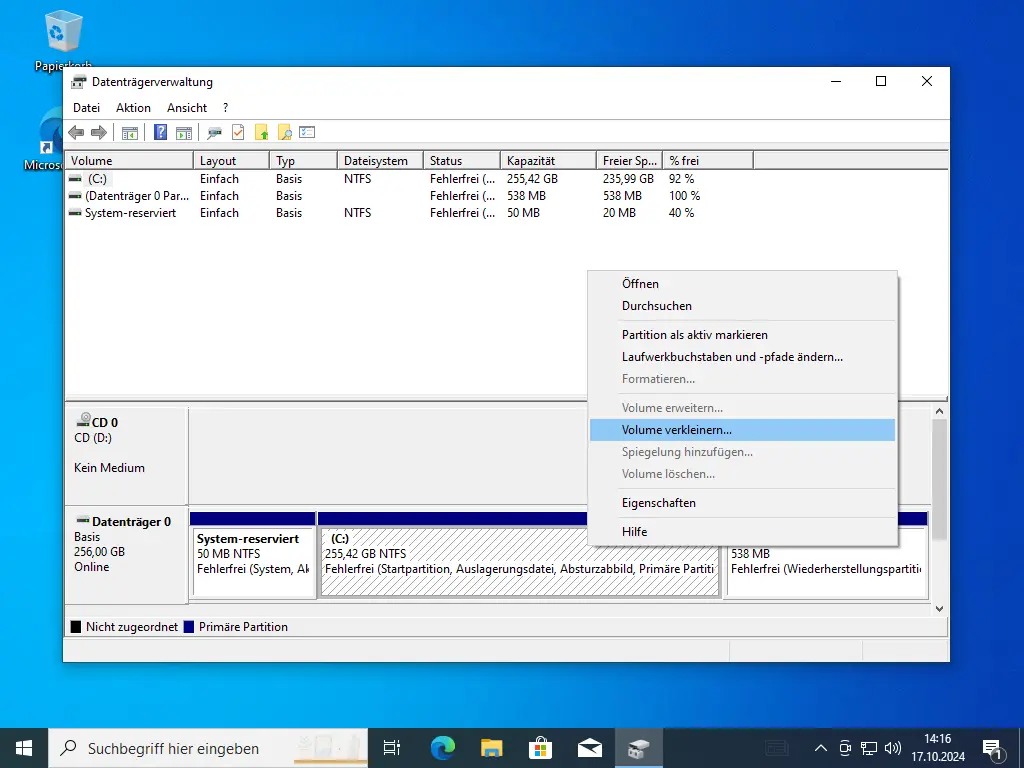Screen dimensions: 1024x768
Task: Click the action pane toolbar icon
Action: (183, 132)
